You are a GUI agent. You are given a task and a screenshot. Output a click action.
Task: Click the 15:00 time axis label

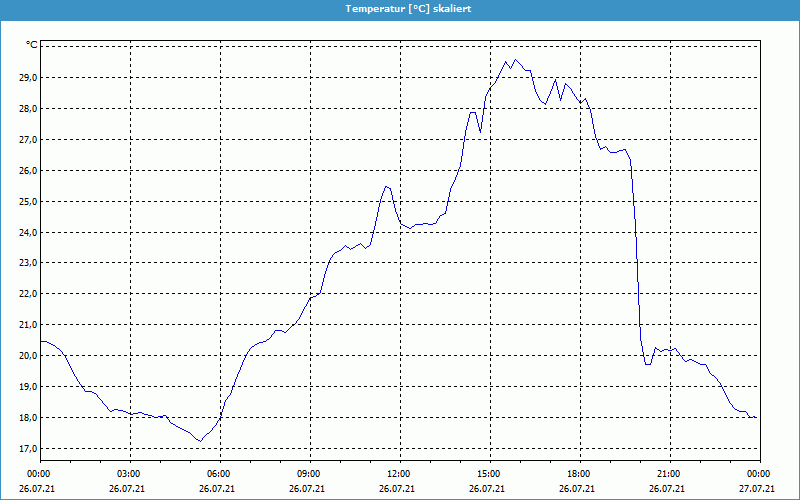489,474
